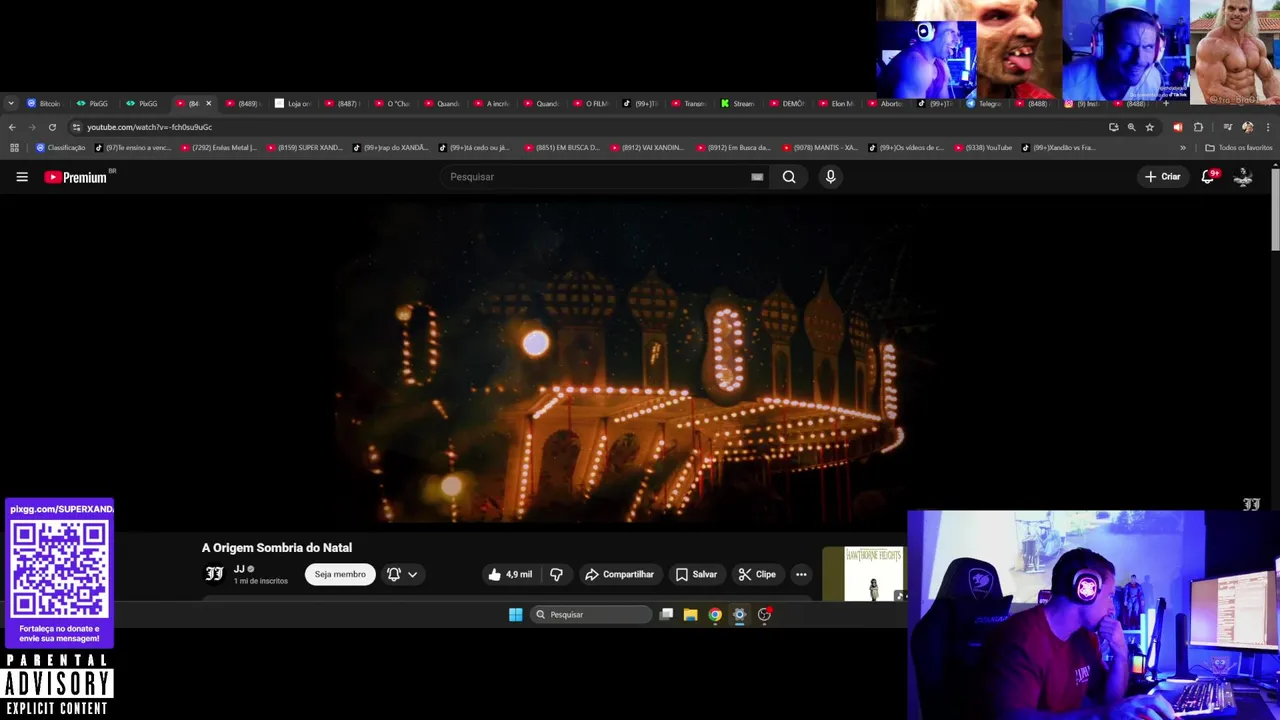This screenshot has width=1280, height=720.
Task: Switch to the Loja online tab
Action: click(294, 103)
